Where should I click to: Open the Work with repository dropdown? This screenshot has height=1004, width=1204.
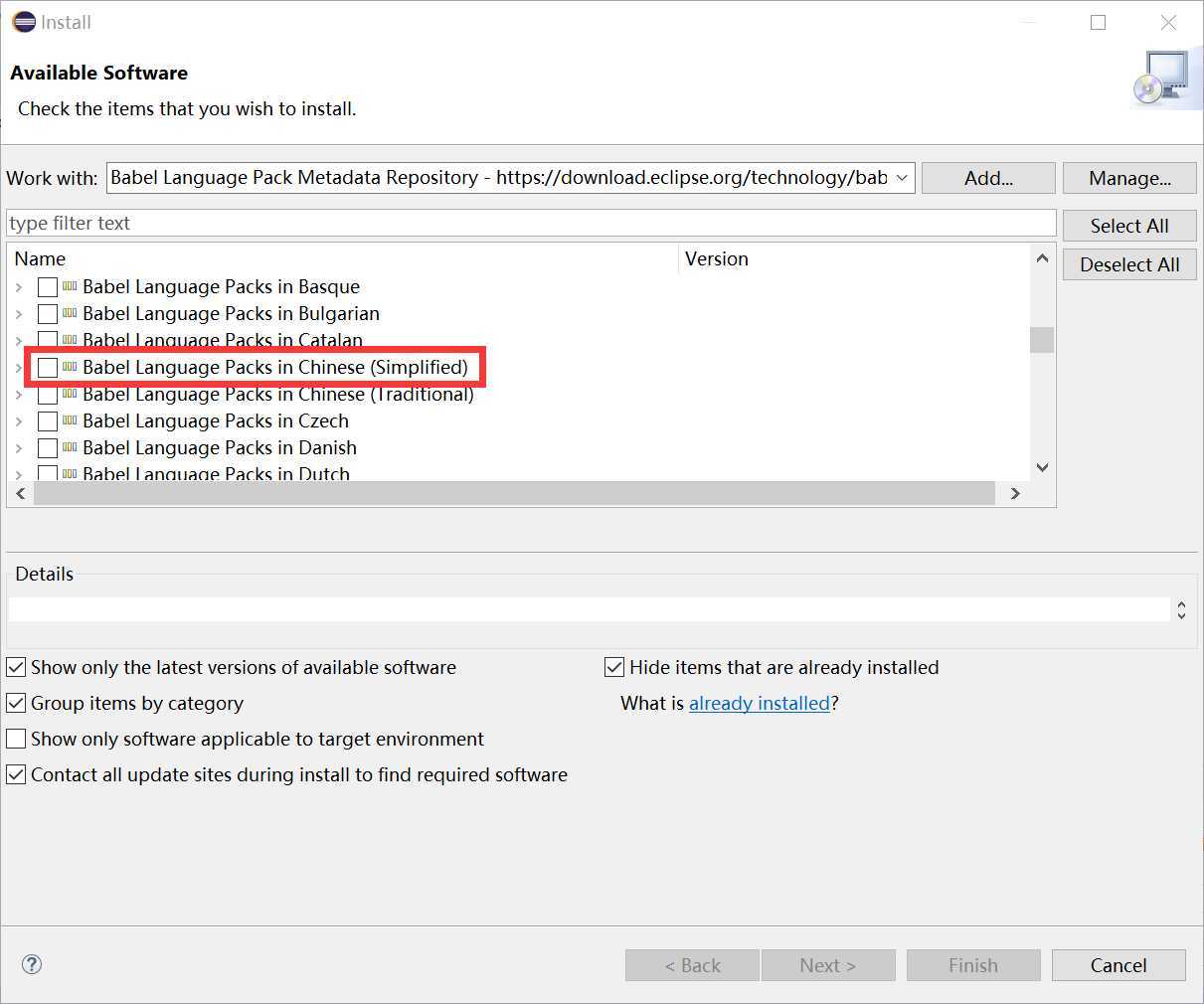(902, 178)
